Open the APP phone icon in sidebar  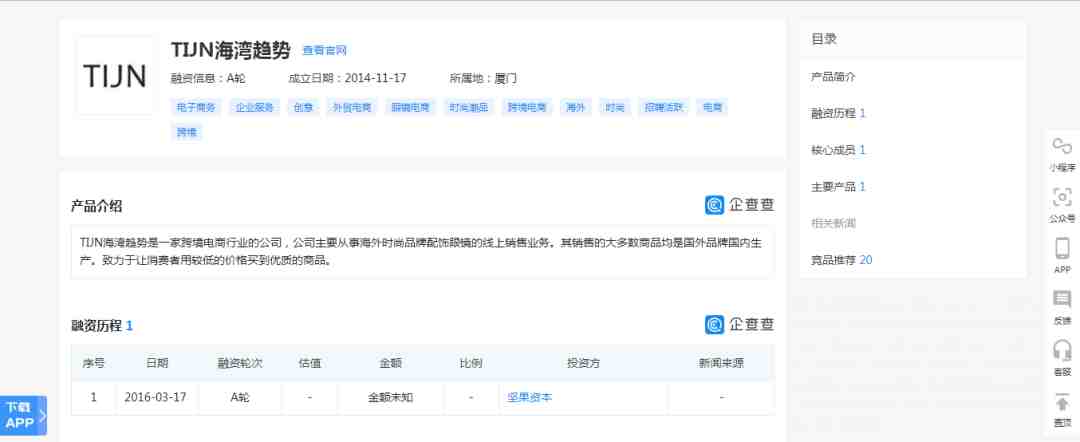click(1061, 249)
